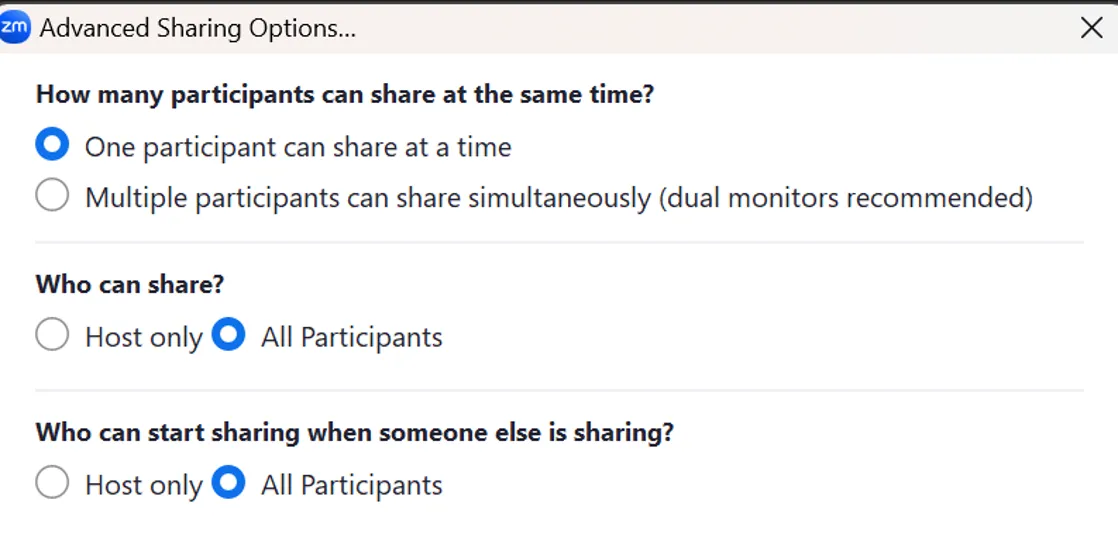Click the divider line above 'Who can start sharing'

pyautogui.click(x=559, y=390)
